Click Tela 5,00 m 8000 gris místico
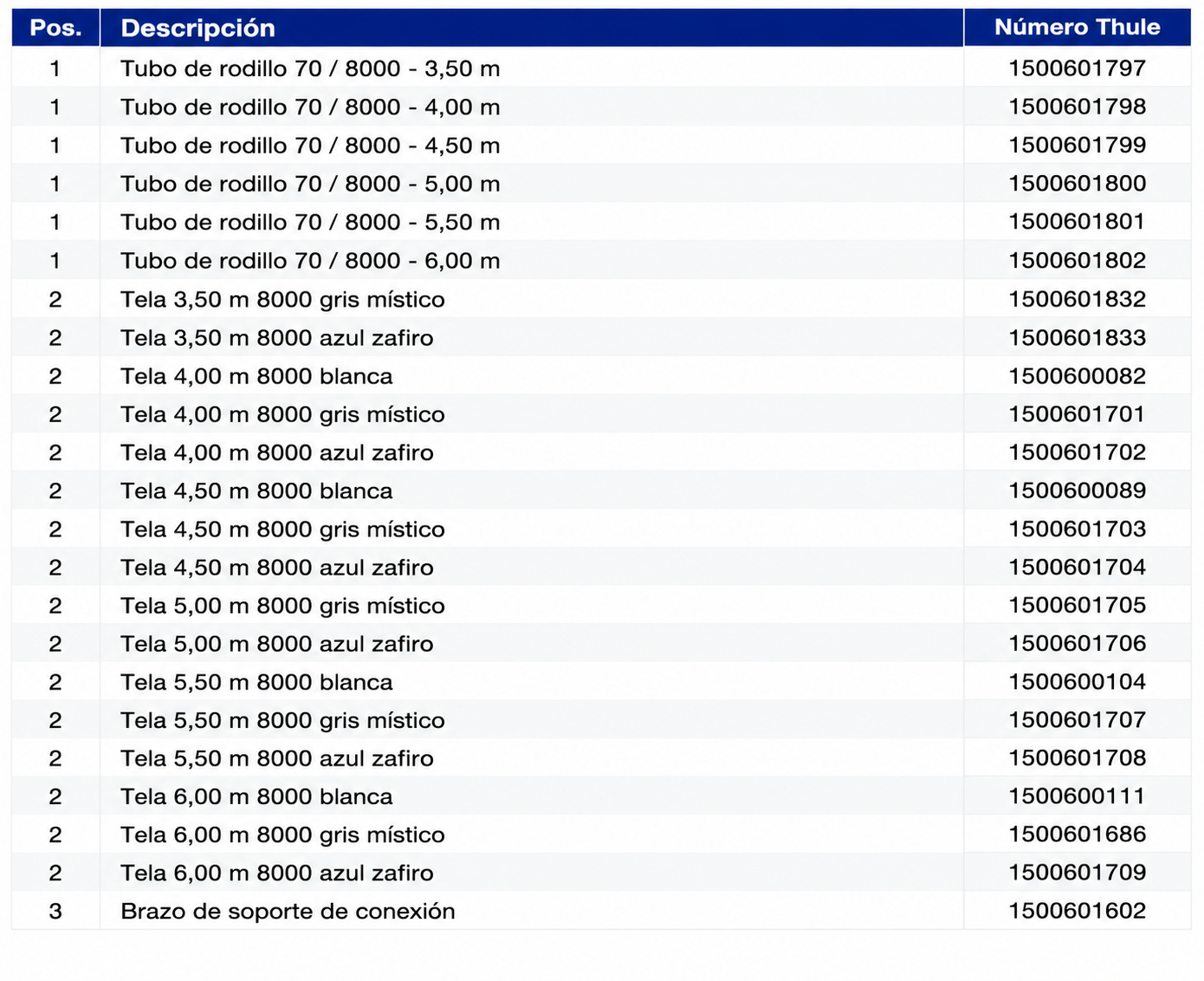The height and width of the screenshot is (981, 1204). 282,606
